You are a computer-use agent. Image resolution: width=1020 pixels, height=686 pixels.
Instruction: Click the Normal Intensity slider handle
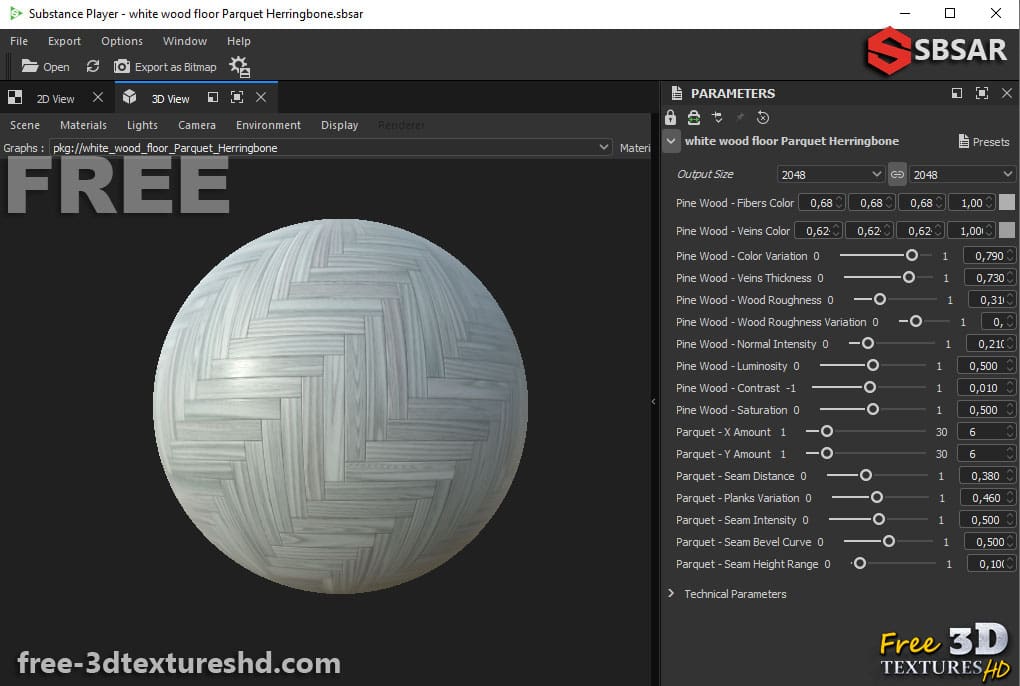point(867,343)
